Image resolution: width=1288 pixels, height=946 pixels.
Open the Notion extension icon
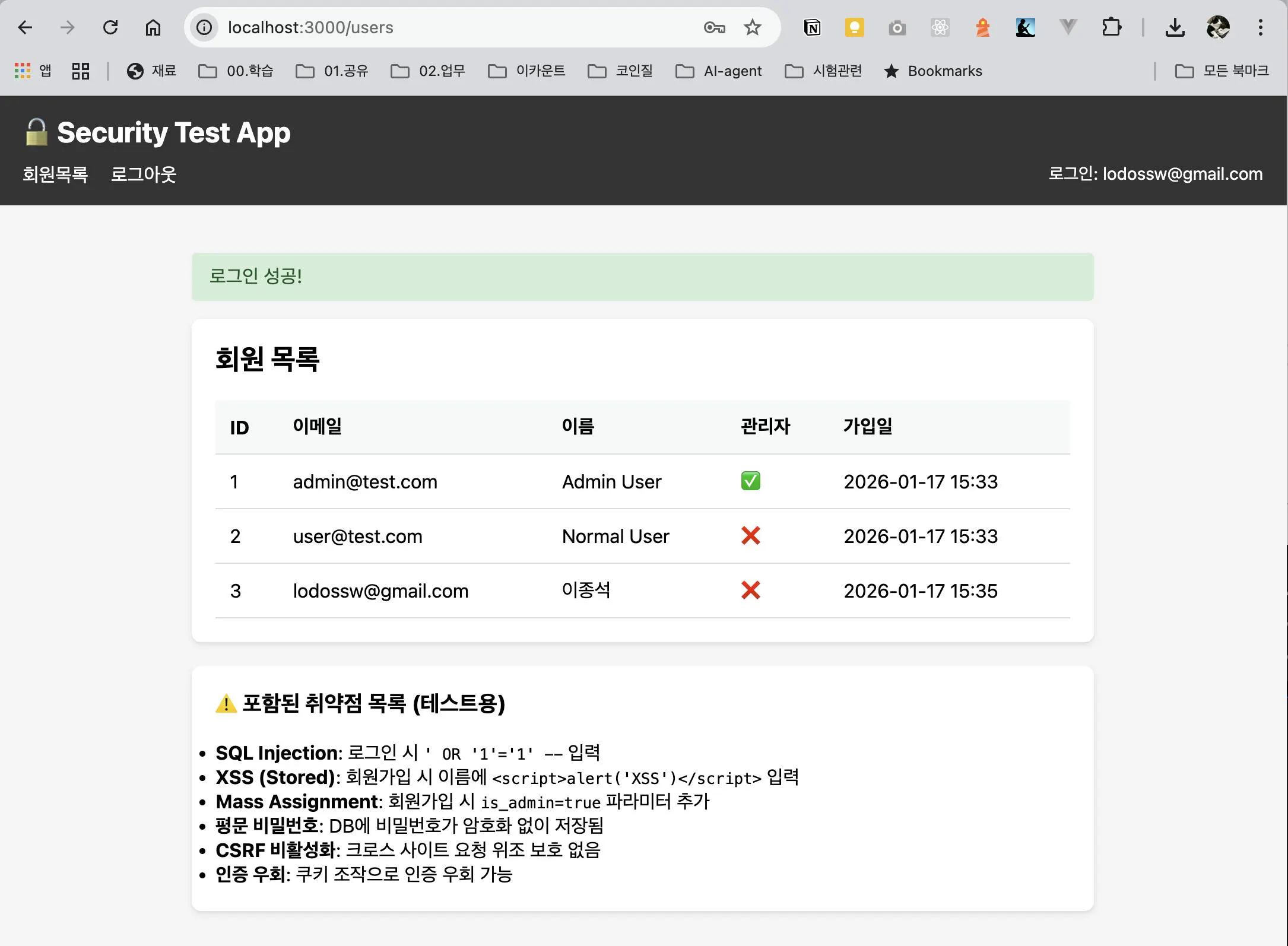(x=812, y=27)
